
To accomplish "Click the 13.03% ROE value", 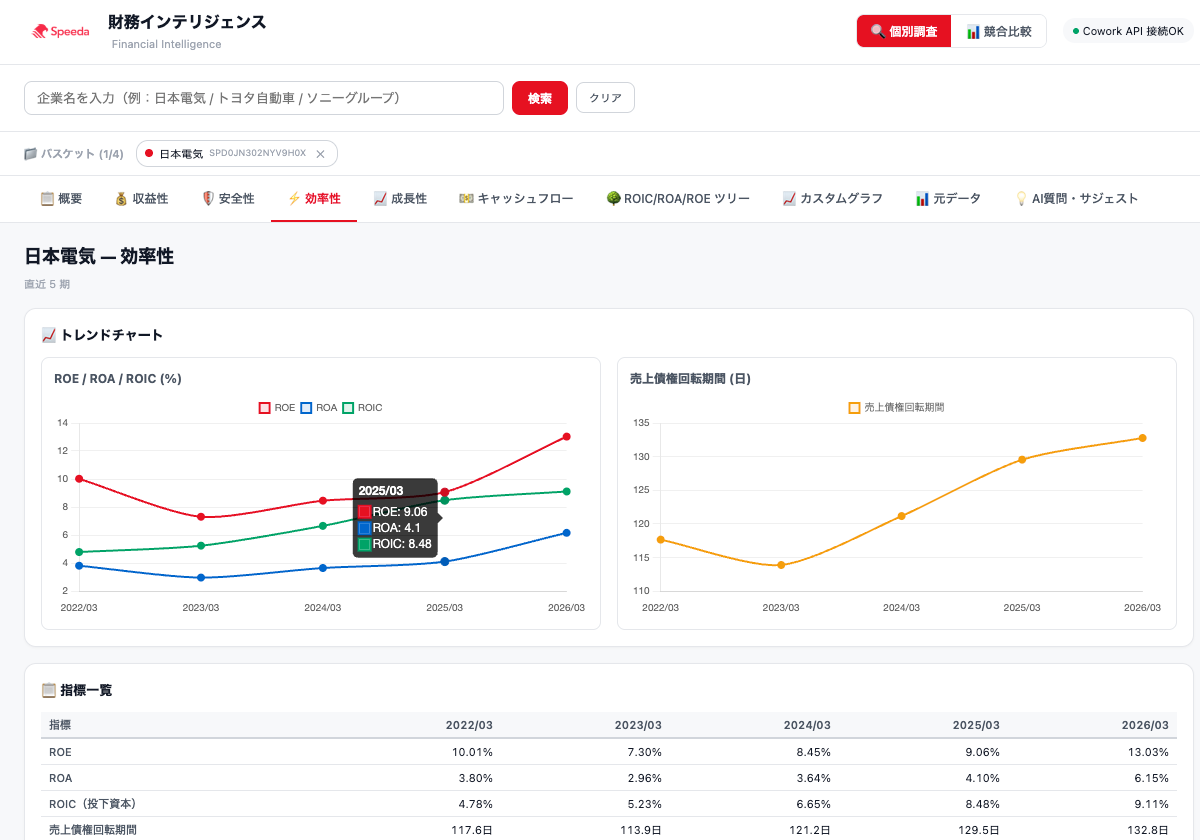I will point(1148,752).
